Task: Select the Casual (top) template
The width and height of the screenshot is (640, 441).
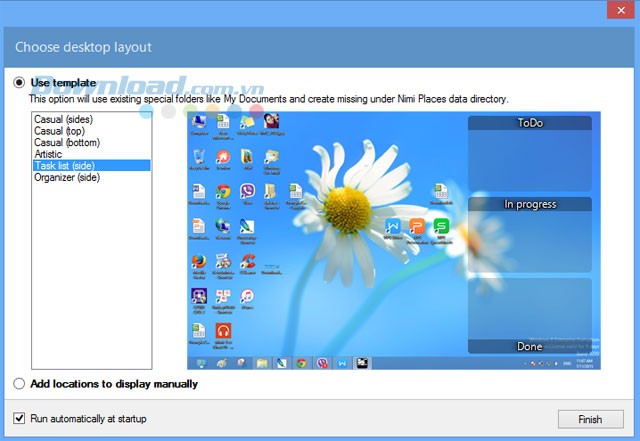Action: click(x=58, y=131)
